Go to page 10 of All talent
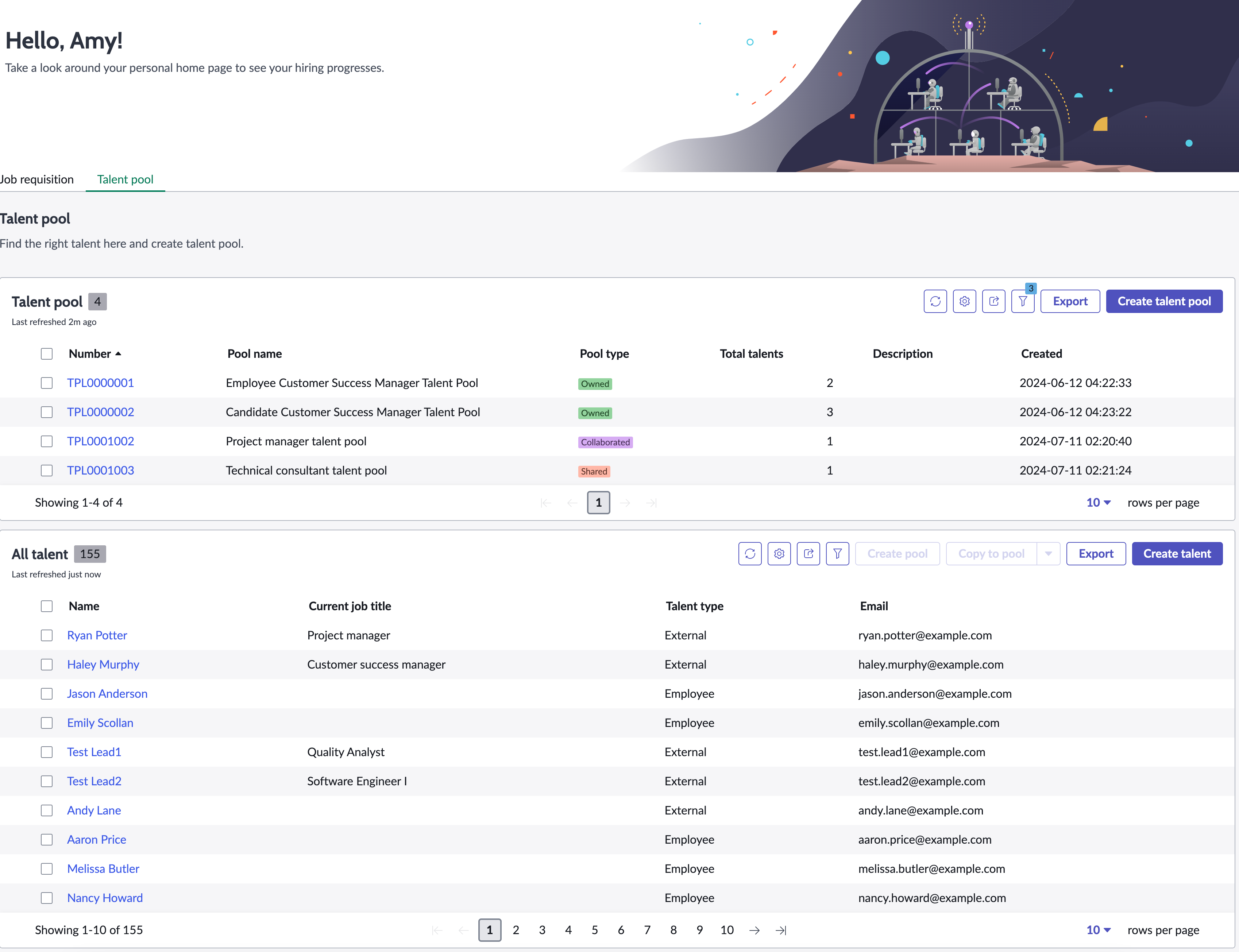Image resolution: width=1239 pixels, height=952 pixels. (x=727, y=930)
